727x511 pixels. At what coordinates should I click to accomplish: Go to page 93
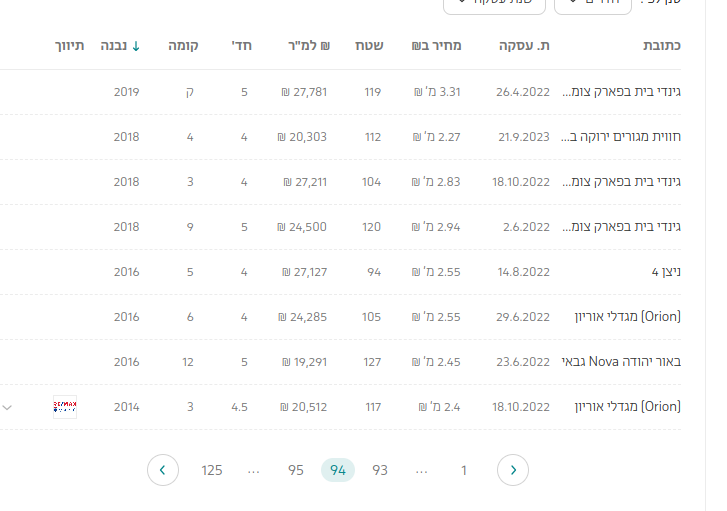380,470
